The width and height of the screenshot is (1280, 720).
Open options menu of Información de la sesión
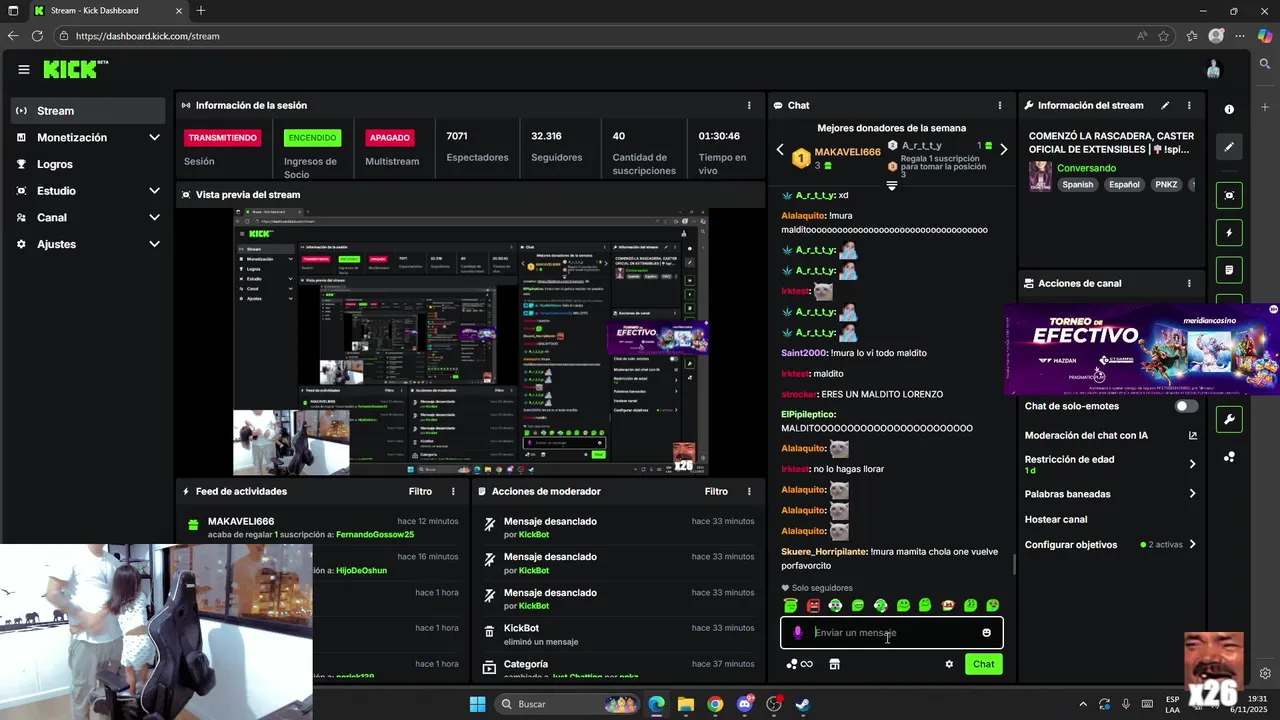coord(749,105)
